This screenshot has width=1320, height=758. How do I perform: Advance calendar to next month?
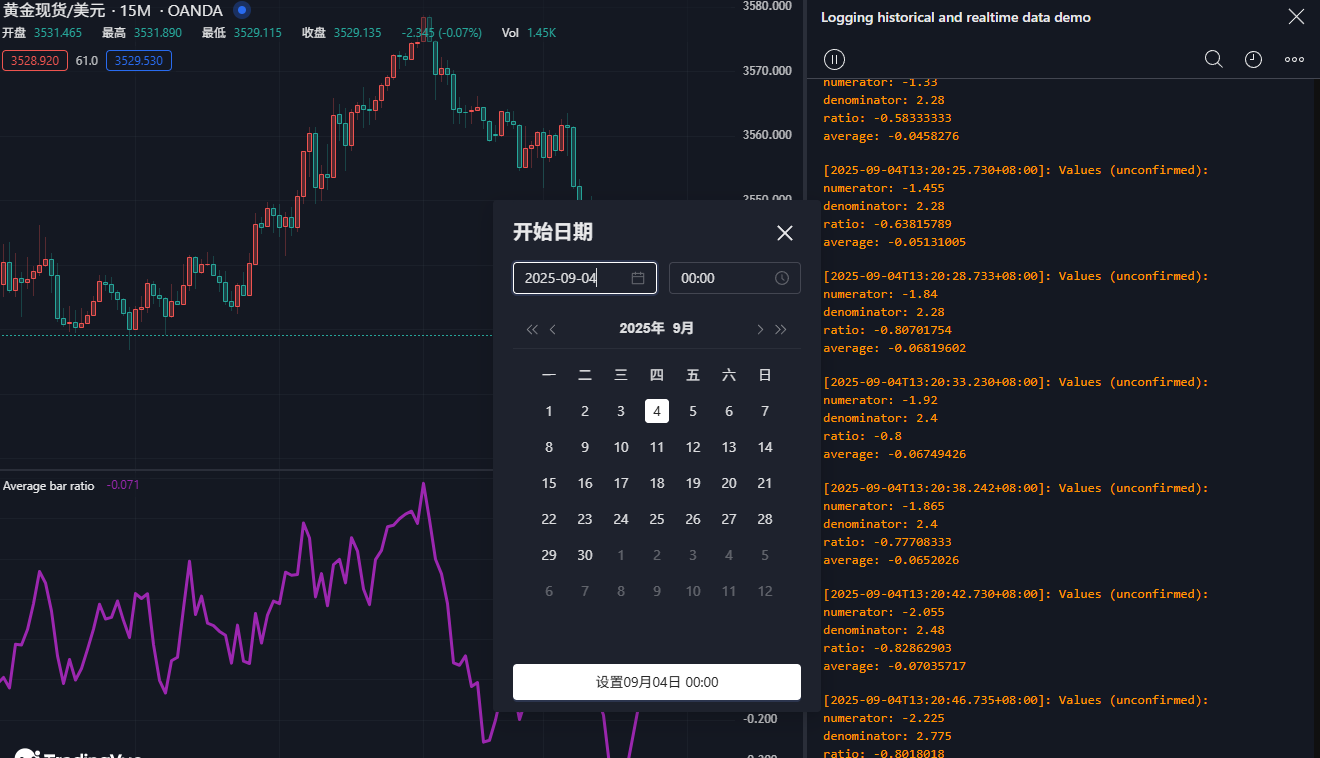click(x=760, y=329)
